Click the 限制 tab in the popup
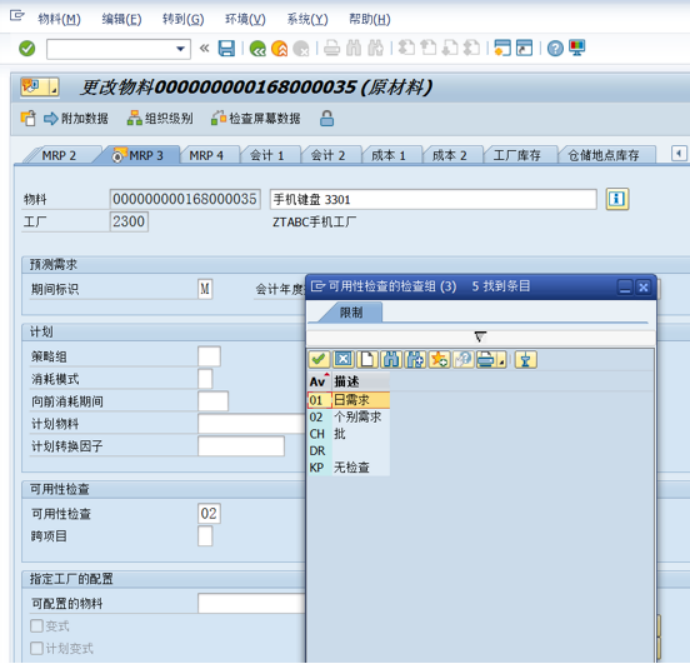Image resolution: width=691 pixels, height=664 pixels. [x=351, y=313]
